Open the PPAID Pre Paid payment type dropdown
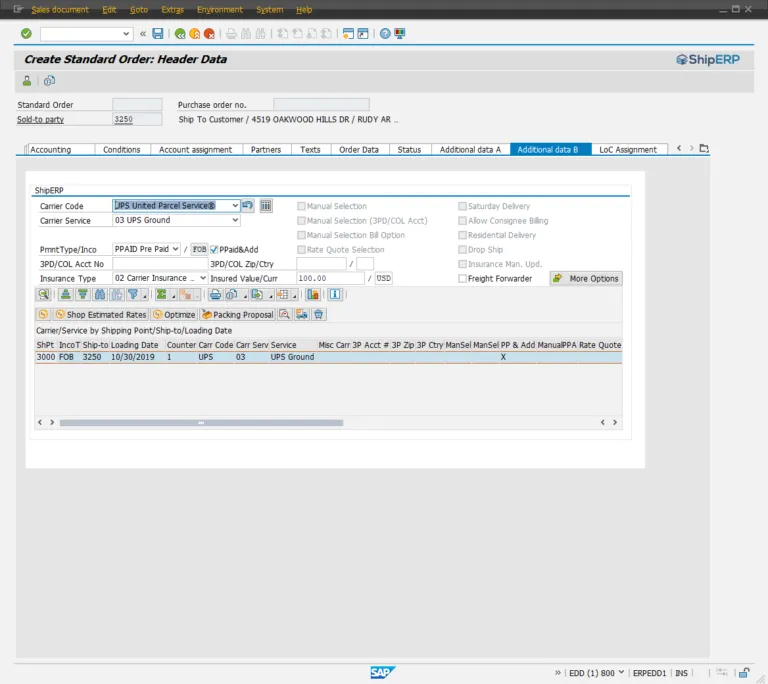This screenshot has height=684, width=768. pyautogui.click(x=175, y=249)
